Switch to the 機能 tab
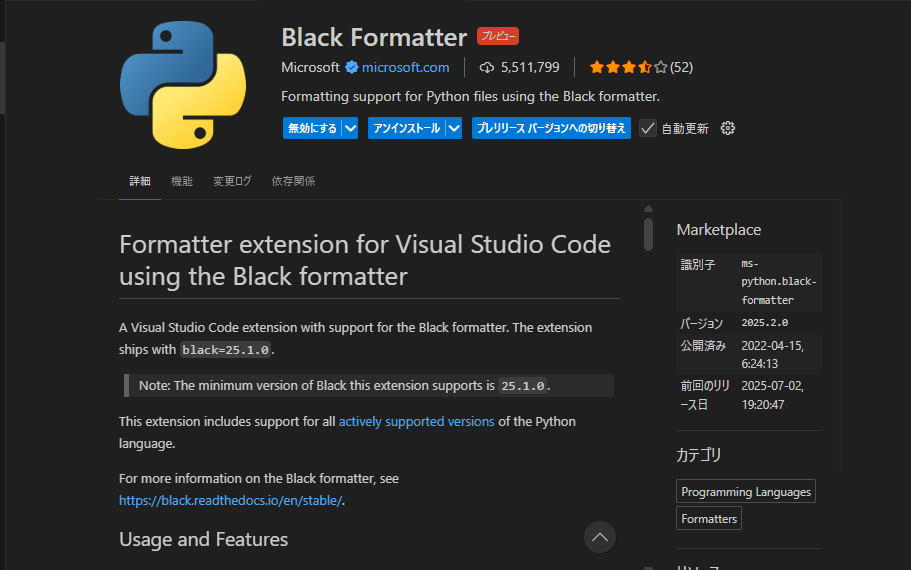Viewport: 911px width, 570px height. tap(182, 181)
